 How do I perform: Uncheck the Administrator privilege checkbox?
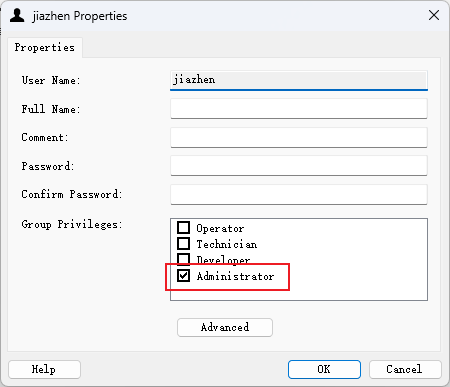click(183, 276)
